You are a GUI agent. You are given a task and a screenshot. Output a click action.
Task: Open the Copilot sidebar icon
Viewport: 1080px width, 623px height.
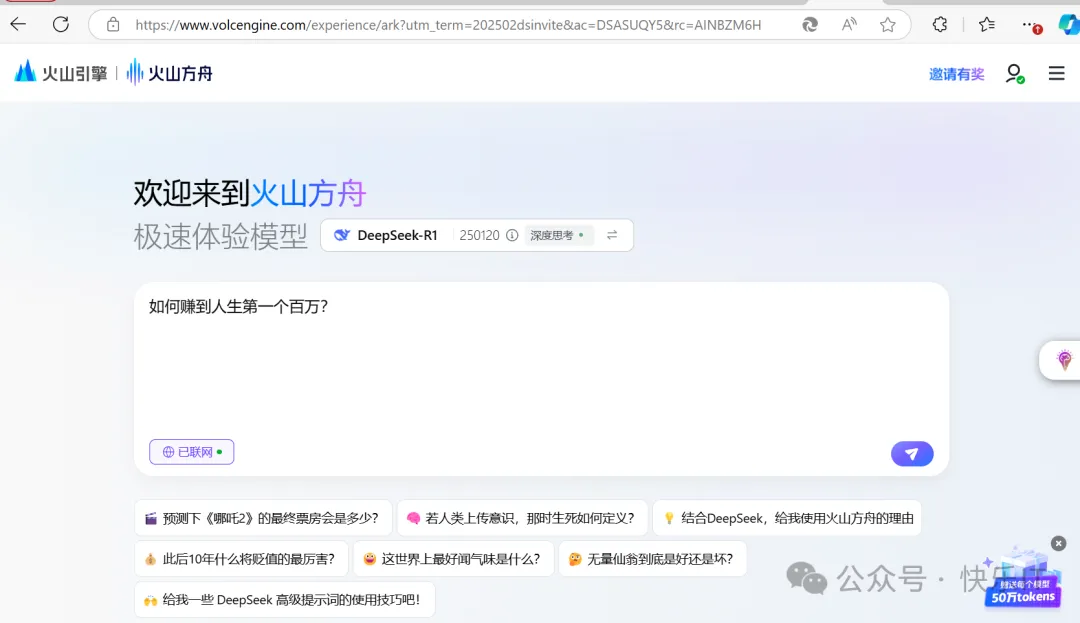point(1069,25)
